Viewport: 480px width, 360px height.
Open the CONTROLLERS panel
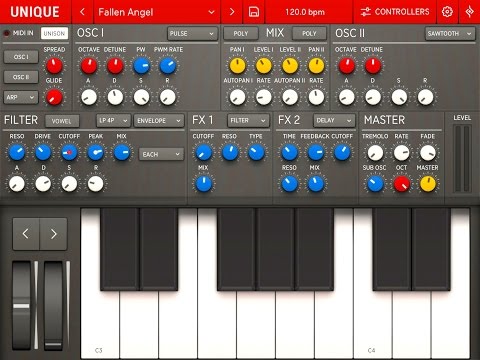(x=395, y=12)
